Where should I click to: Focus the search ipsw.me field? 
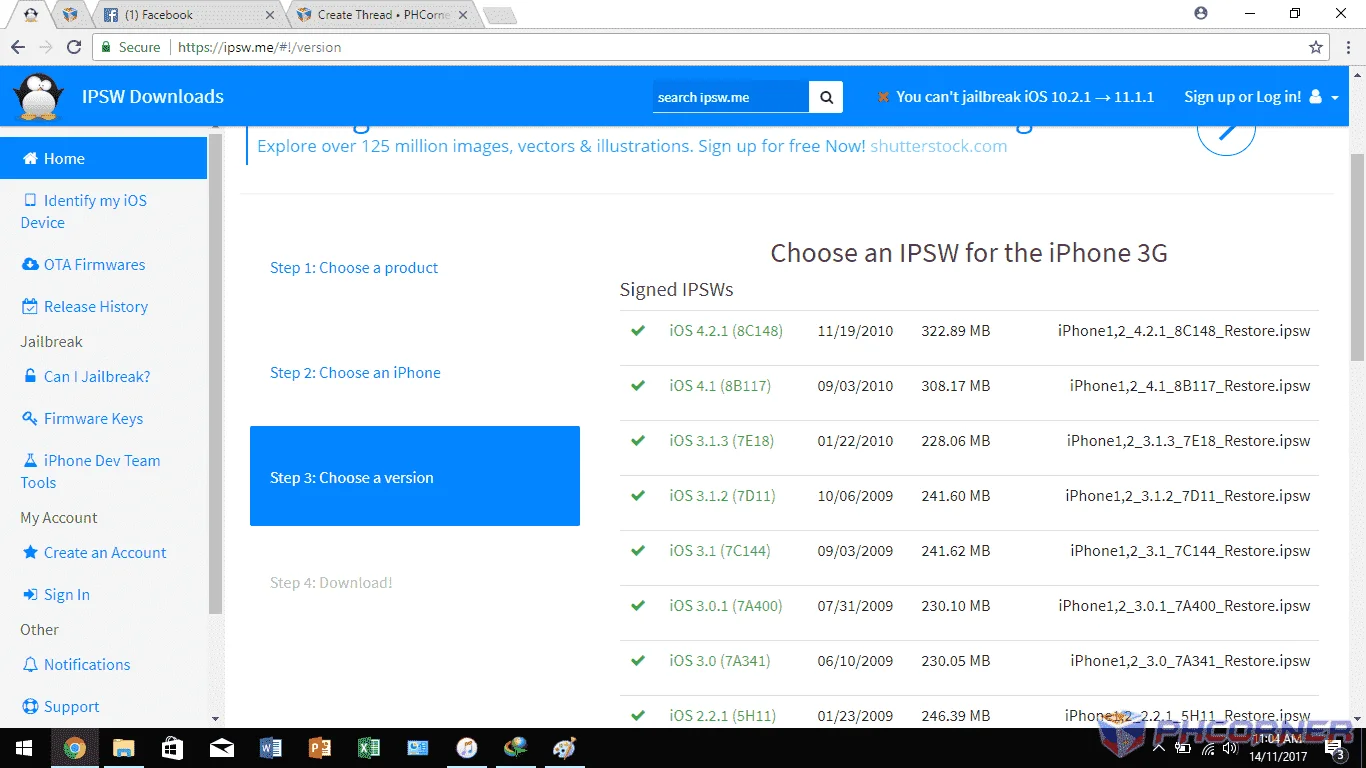(731, 97)
